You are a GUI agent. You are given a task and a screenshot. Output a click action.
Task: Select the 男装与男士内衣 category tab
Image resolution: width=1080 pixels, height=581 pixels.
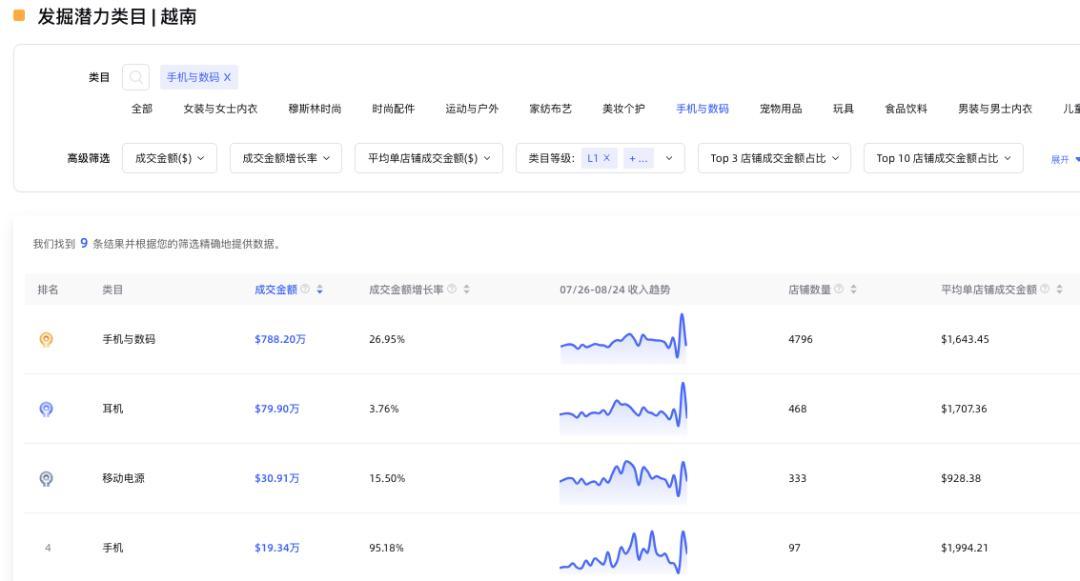pyautogui.click(x=995, y=109)
